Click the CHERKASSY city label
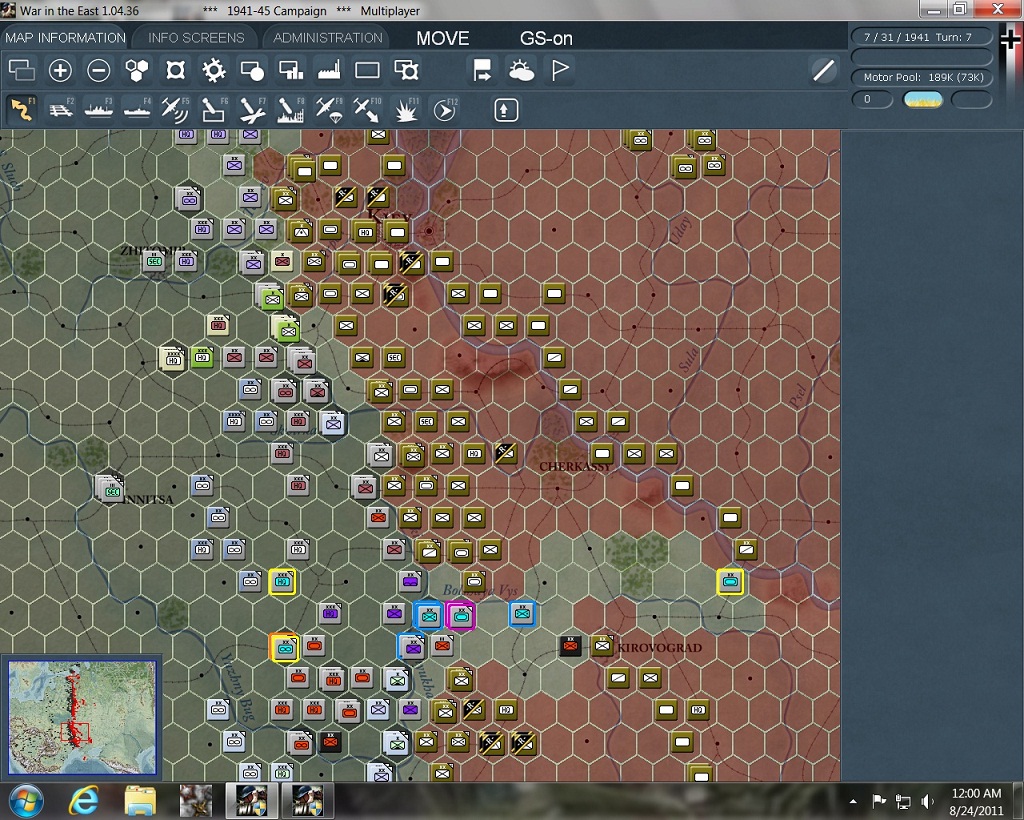 coord(575,467)
